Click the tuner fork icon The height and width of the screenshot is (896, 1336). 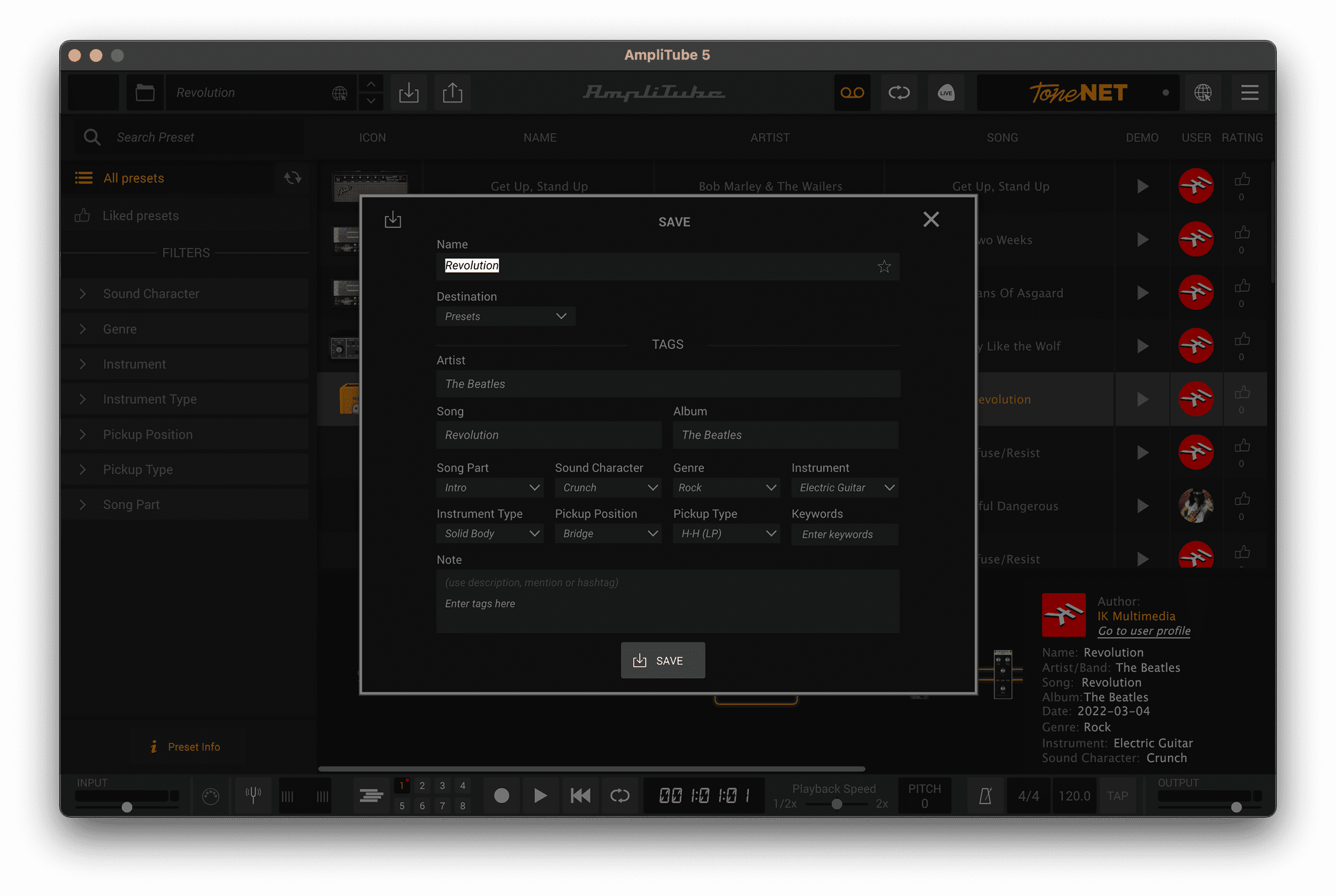point(253,795)
